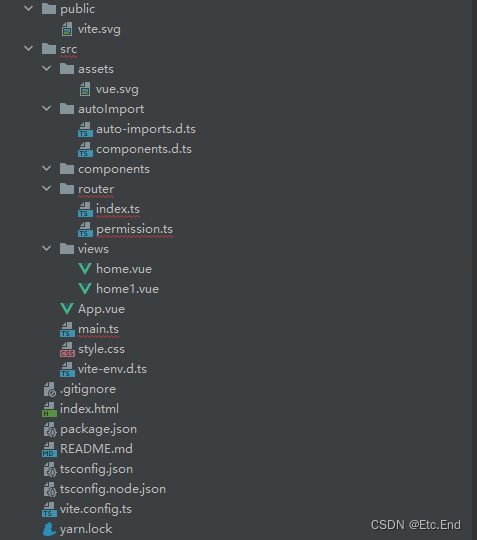Collapse the views folder arrow
The width and height of the screenshot is (477, 540).
point(46,248)
